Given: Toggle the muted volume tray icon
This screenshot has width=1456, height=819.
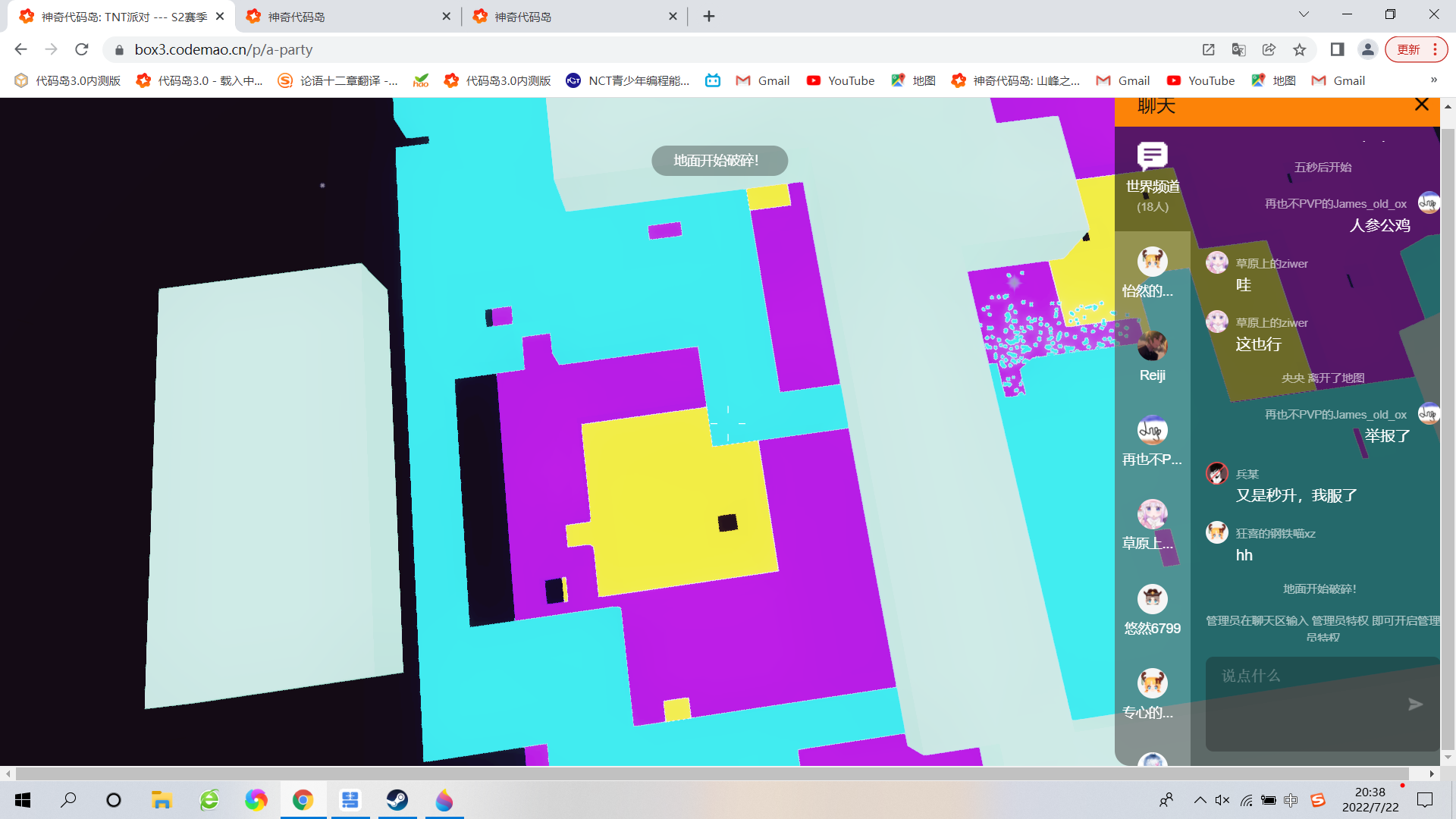Looking at the screenshot, I should click(x=1222, y=800).
